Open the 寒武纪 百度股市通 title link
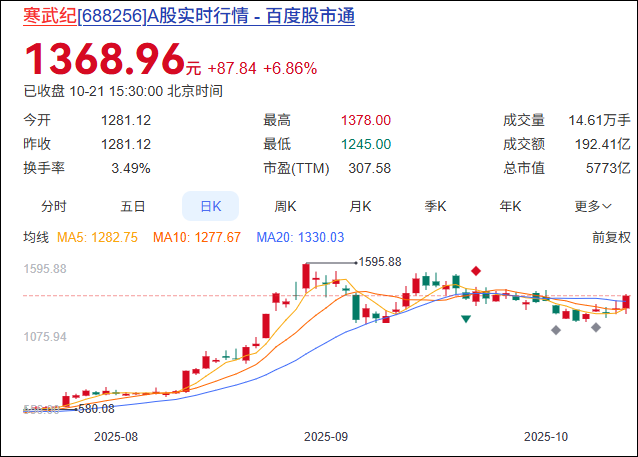The image size is (638, 457). click(x=188, y=16)
